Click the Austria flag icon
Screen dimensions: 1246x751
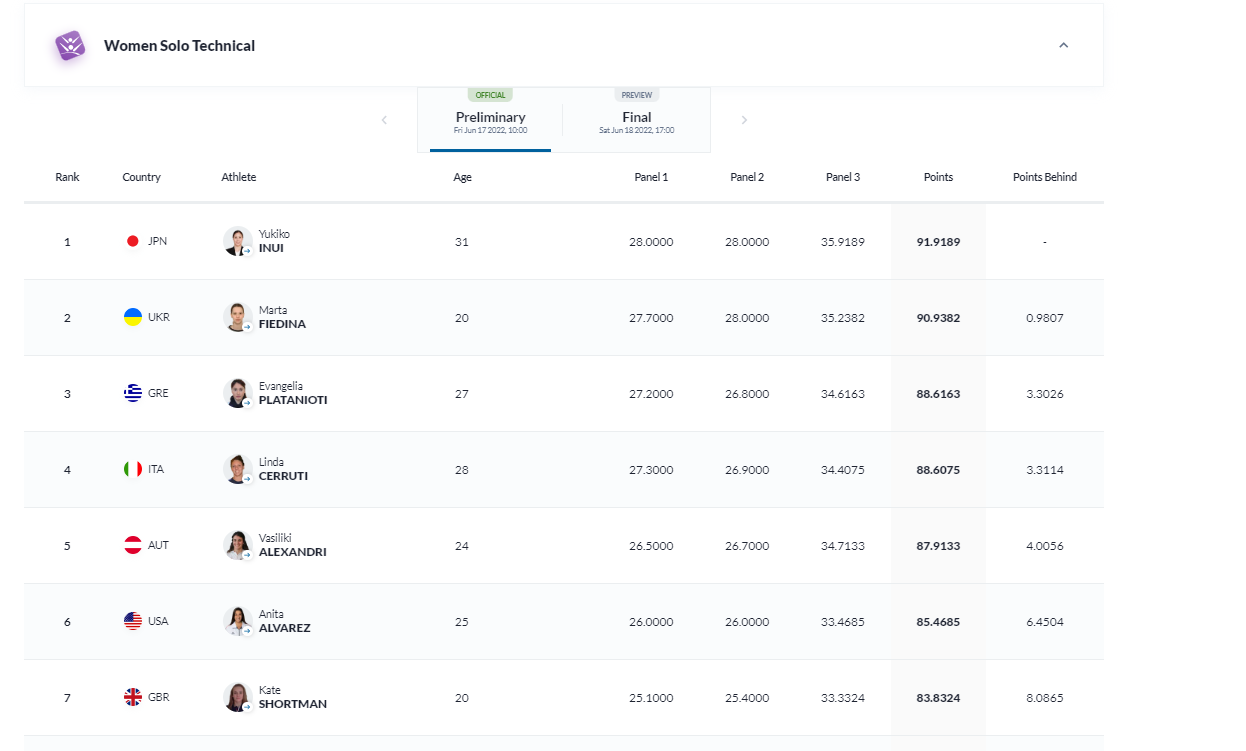133,545
